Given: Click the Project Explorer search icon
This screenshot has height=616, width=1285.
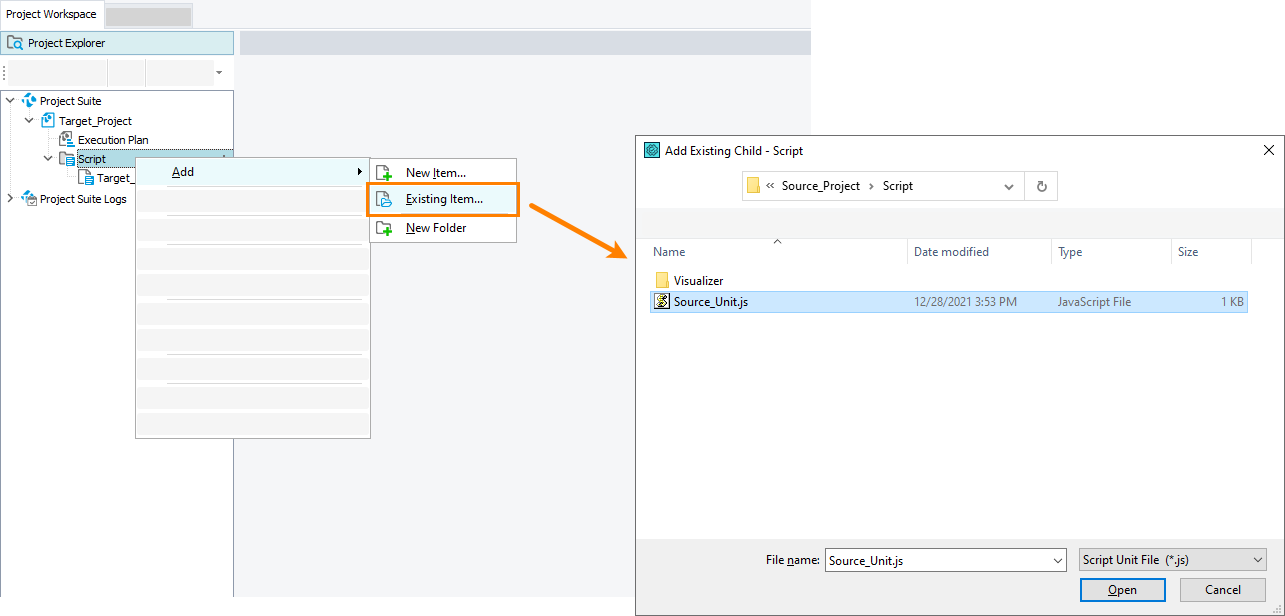Looking at the screenshot, I should 14,42.
